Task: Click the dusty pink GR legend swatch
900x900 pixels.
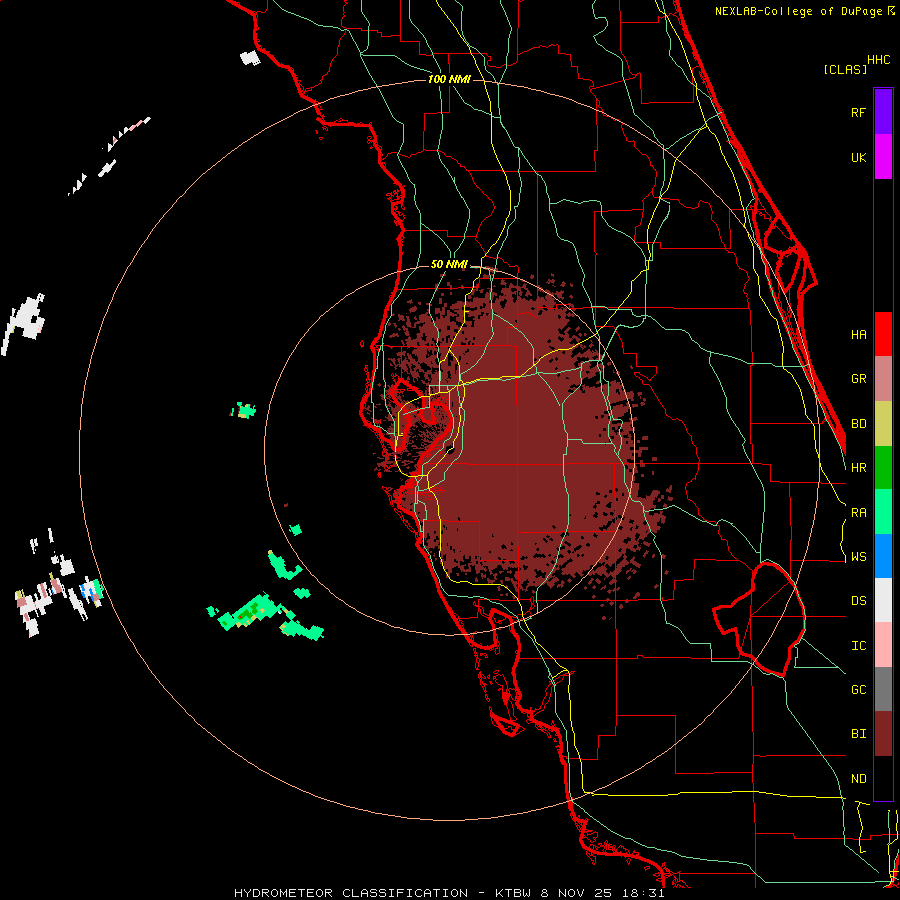Action: point(883,379)
